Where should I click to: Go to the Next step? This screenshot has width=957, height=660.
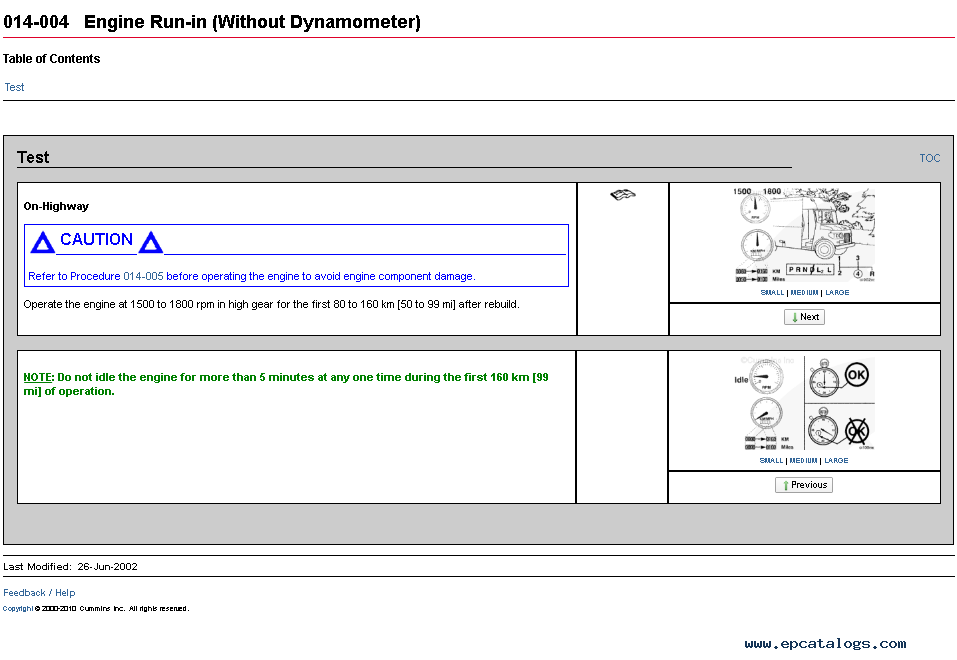click(804, 317)
